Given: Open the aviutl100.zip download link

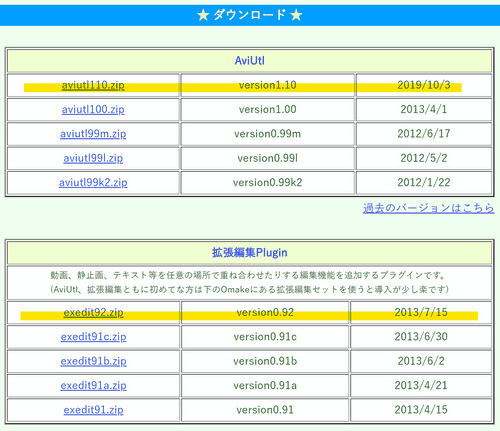Looking at the screenshot, I should coord(93,110).
